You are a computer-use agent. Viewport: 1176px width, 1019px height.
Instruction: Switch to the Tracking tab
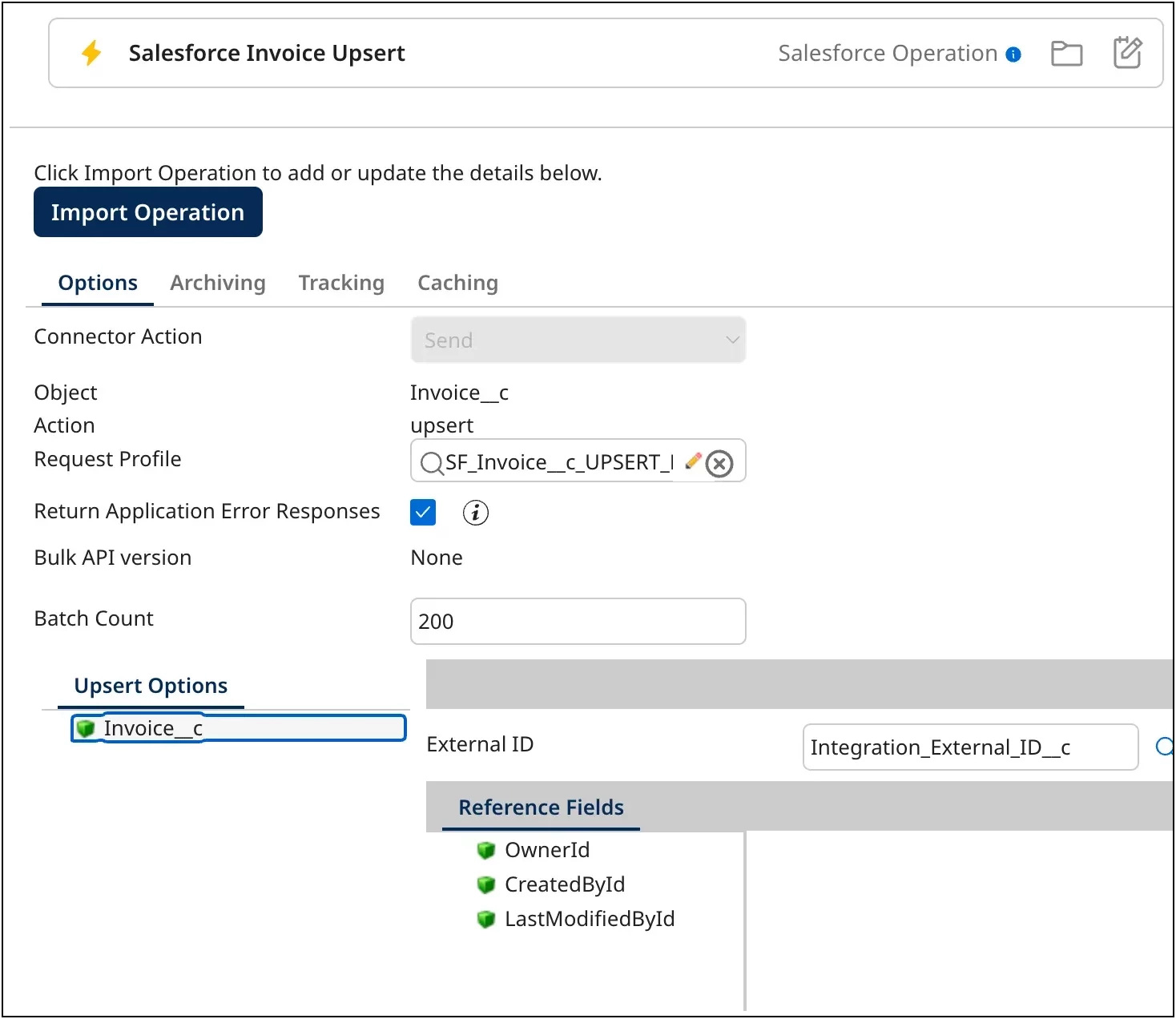341,282
